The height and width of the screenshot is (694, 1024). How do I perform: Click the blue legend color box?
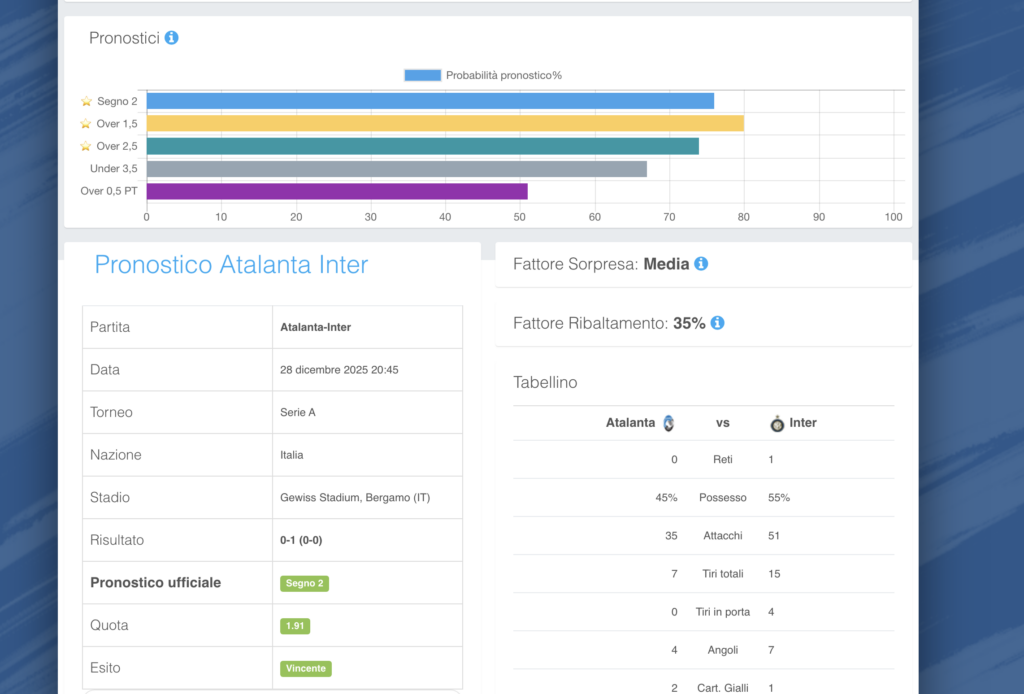(x=422, y=75)
